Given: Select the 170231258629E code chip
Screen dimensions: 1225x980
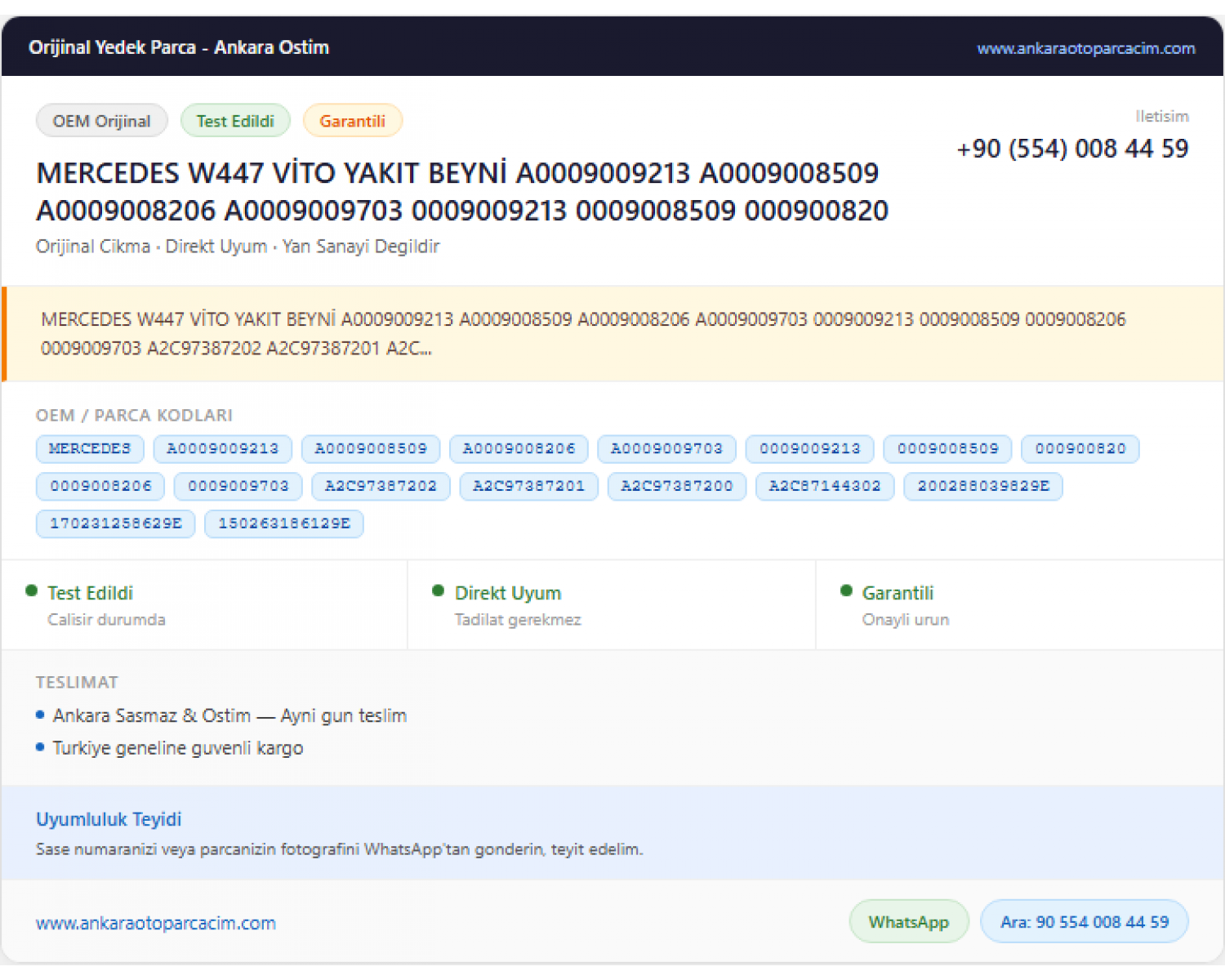Looking at the screenshot, I should pos(116,523).
